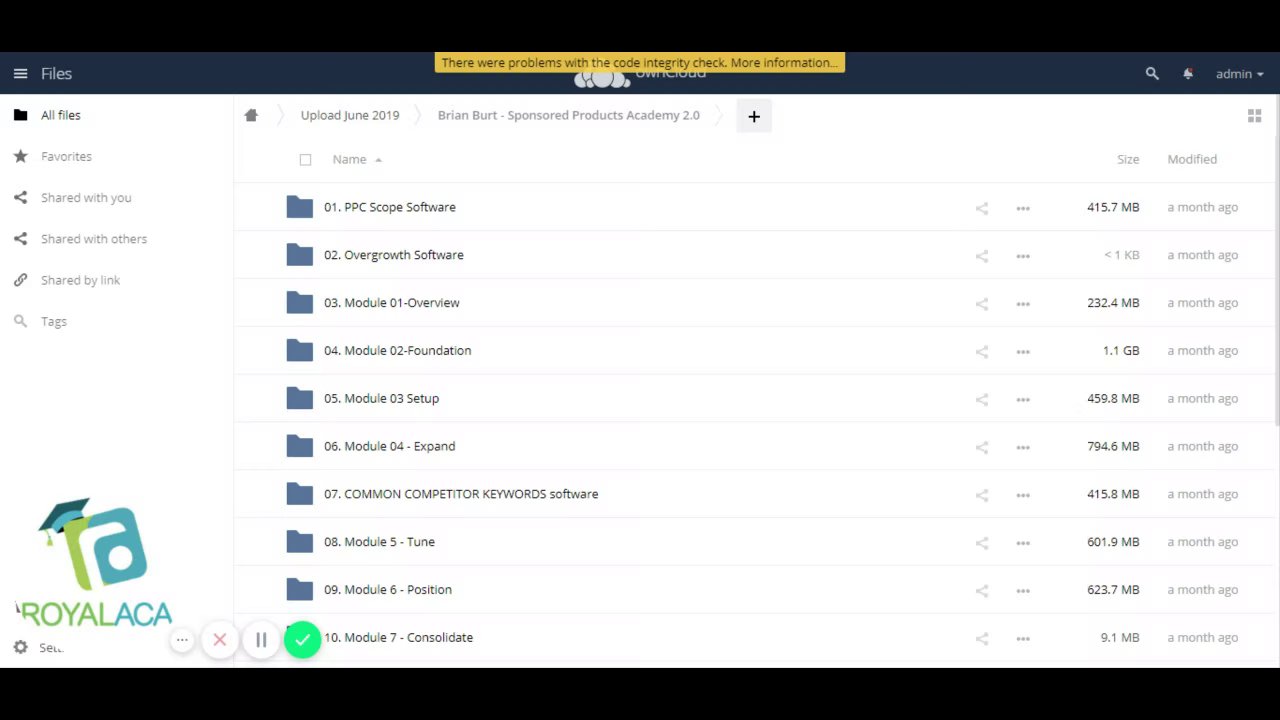
Task: Share the 10. Module 7 - Consolidate folder
Action: click(982, 638)
